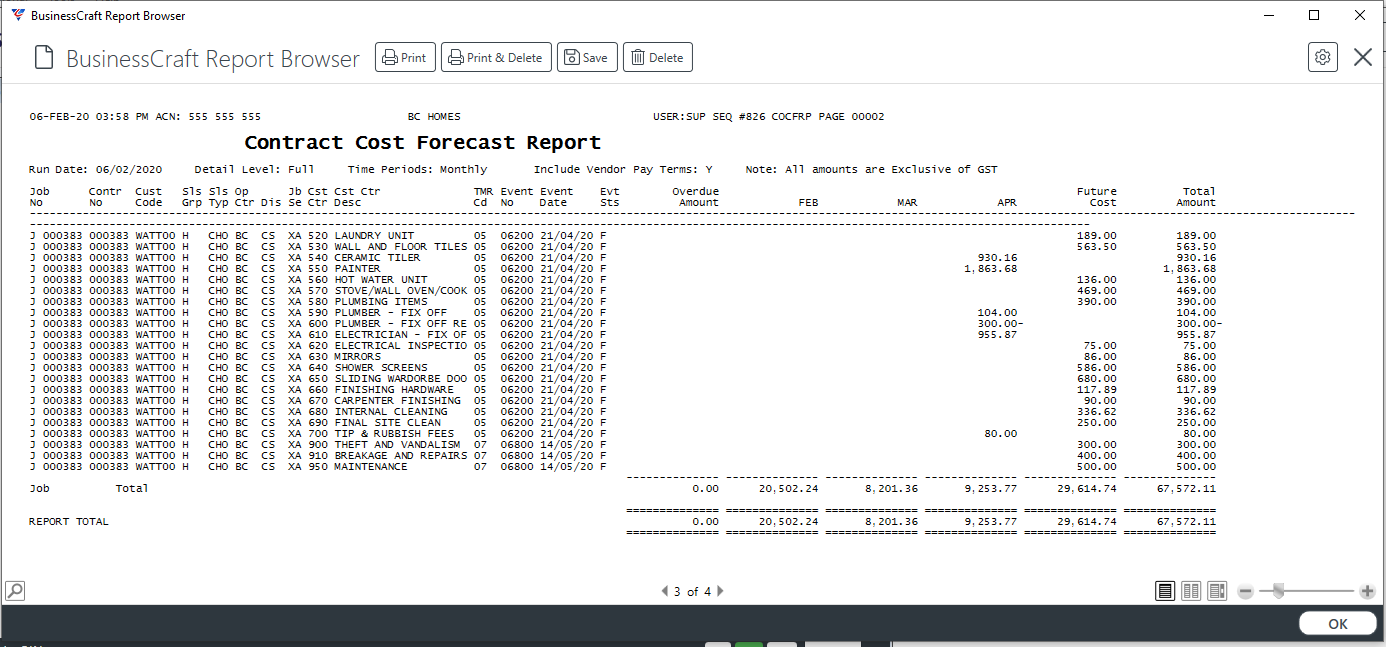Zoom in with the plus icon
Viewport: 1386px width, 647px height.
pyautogui.click(x=1368, y=591)
